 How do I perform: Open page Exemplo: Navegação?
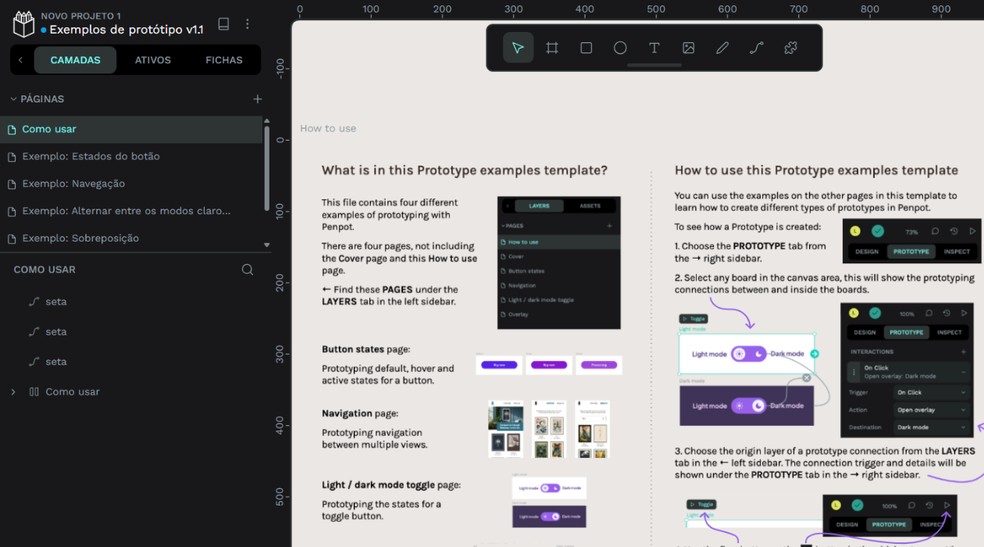pos(131,184)
